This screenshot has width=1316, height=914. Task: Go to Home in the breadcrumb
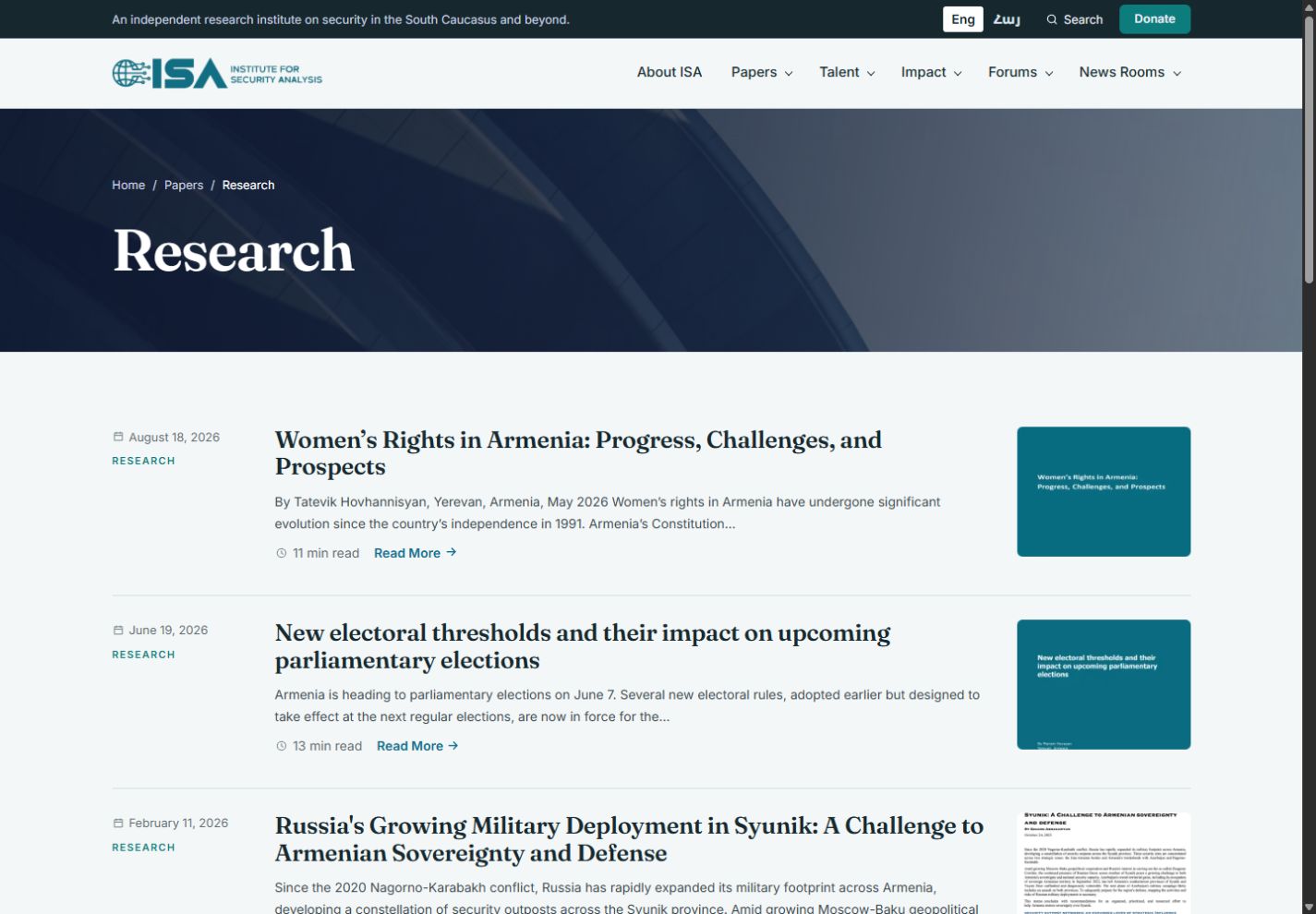pyautogui.click(x=128, y=185)
